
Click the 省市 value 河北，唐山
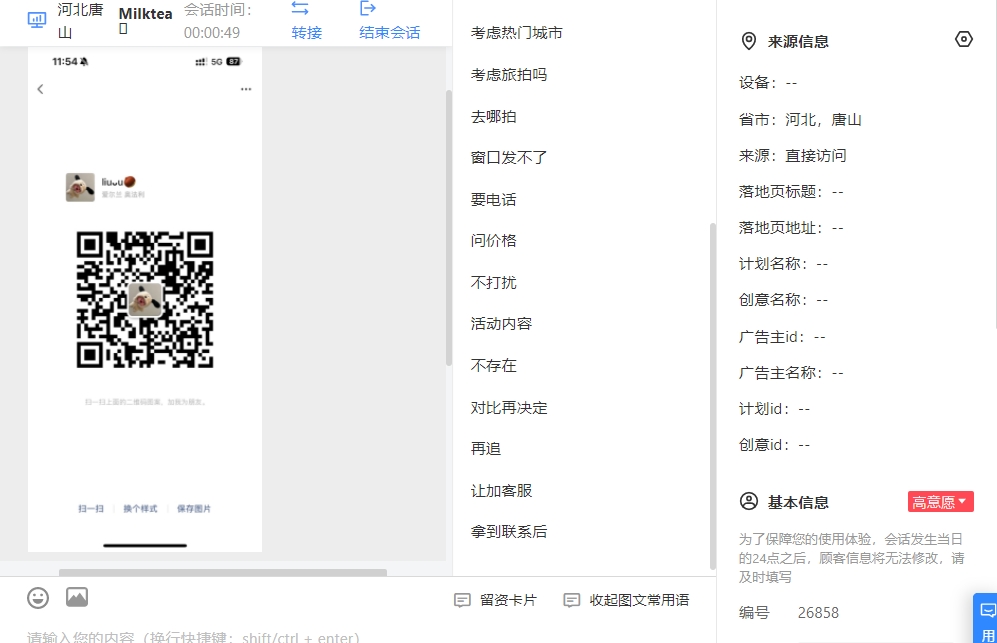point(823,120)
